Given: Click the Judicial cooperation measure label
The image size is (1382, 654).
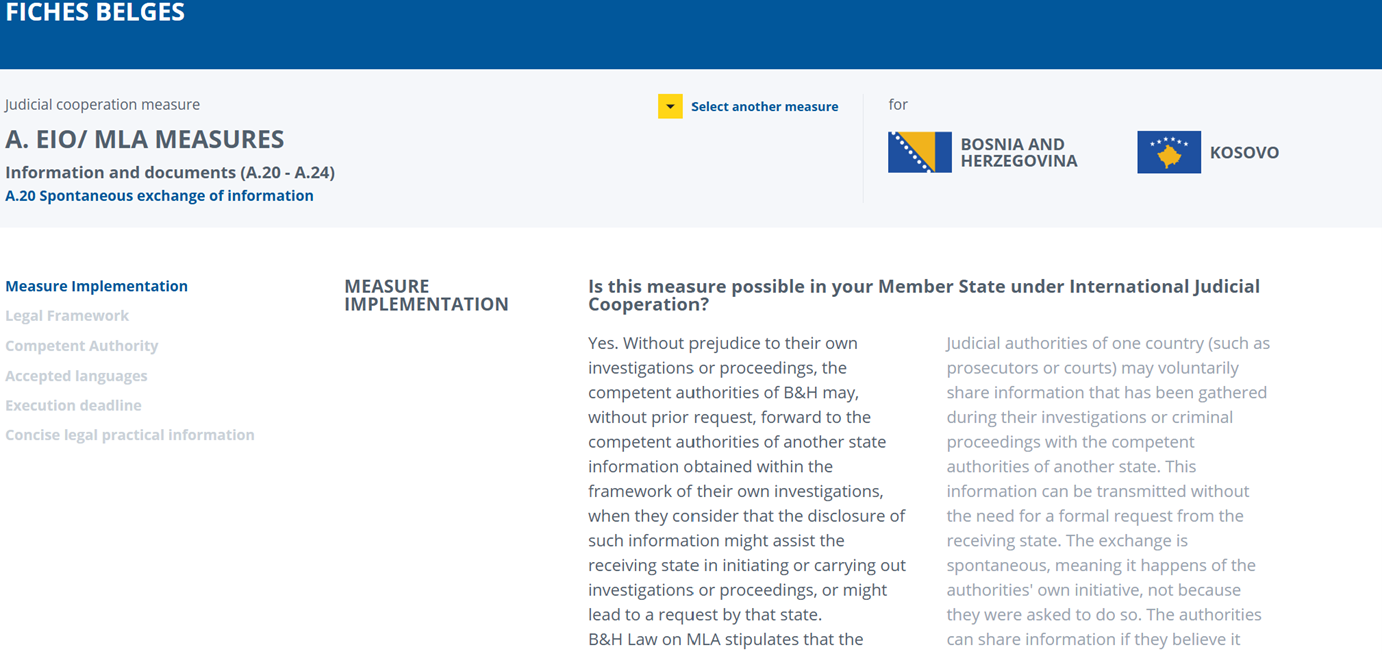Looking at the screenshot, I should click(102, 104).
